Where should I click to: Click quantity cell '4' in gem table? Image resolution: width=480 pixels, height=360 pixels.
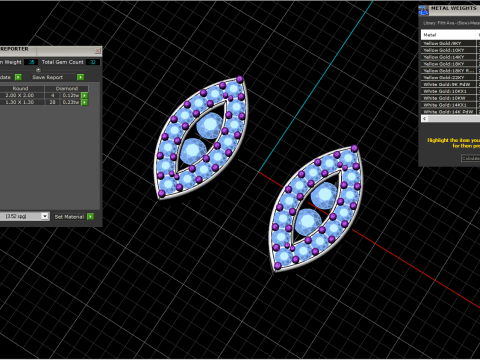(52, 95)
